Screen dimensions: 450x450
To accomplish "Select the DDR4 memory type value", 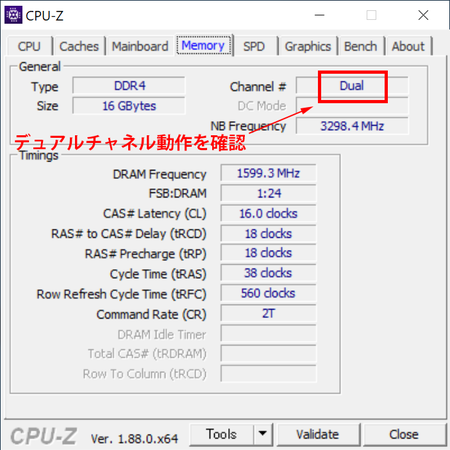I will tap(129, 86).
